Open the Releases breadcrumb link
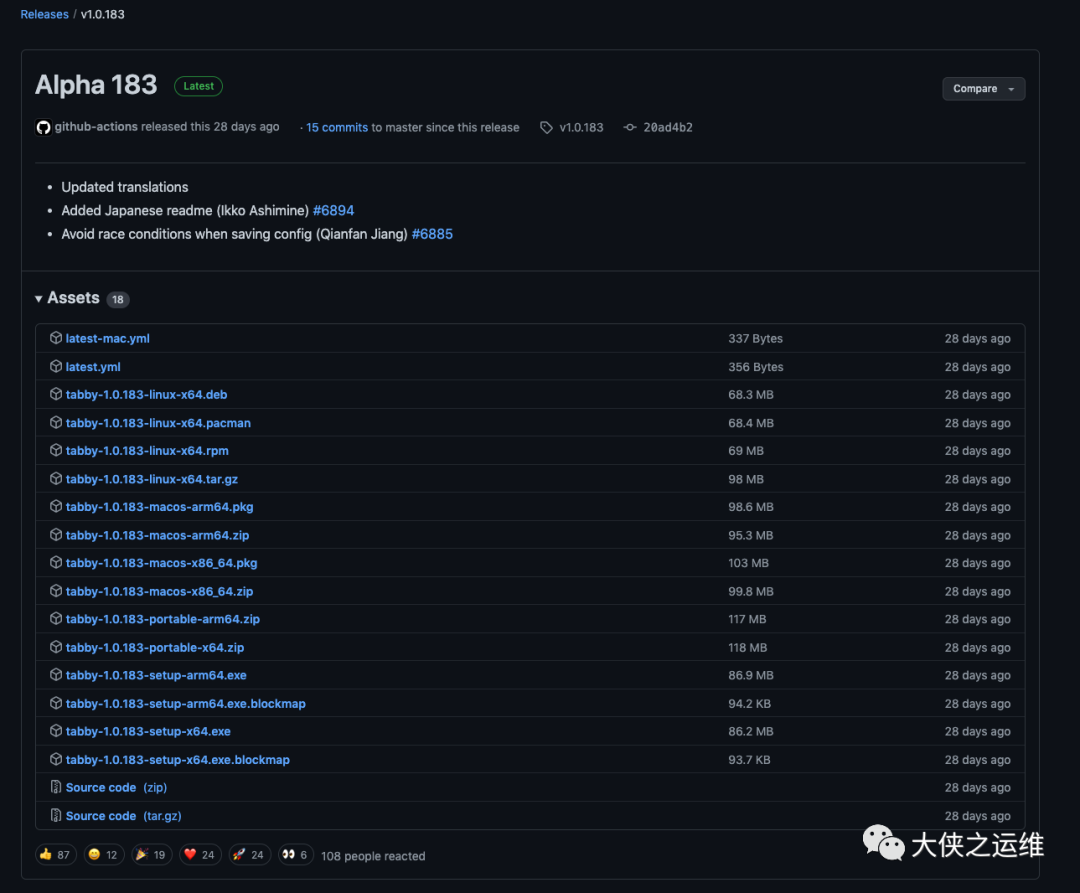 44,14
